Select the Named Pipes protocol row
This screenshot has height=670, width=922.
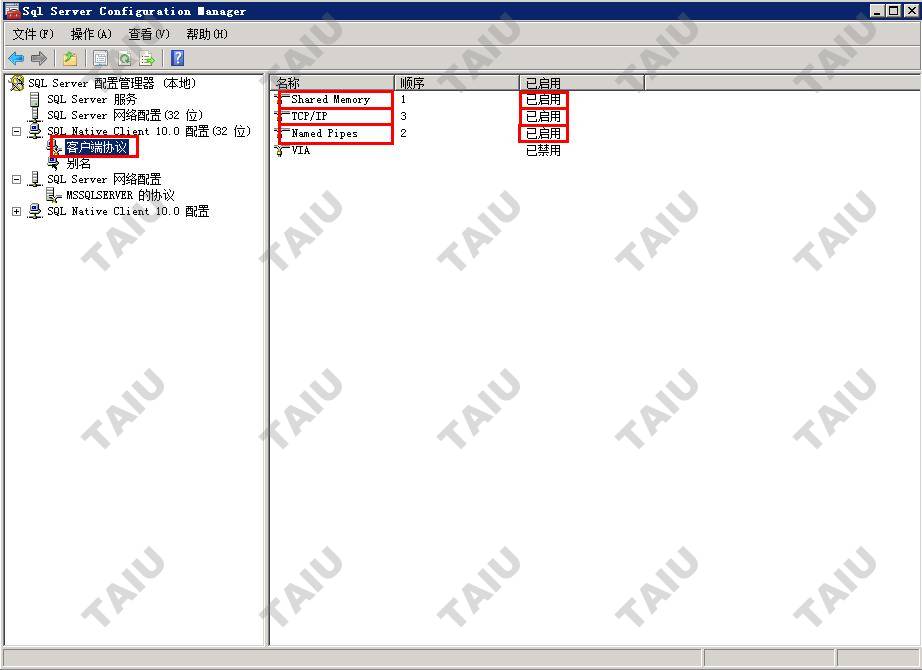pyautogui.click(x=325, y=134)
